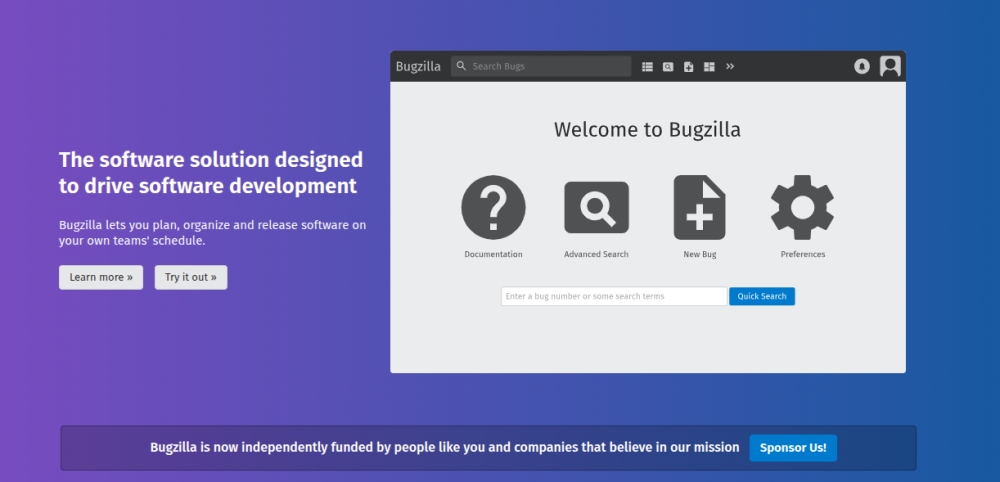Click the Learn more » button
The height and width of the screenshot is (482, 1000).
point(101,277)
